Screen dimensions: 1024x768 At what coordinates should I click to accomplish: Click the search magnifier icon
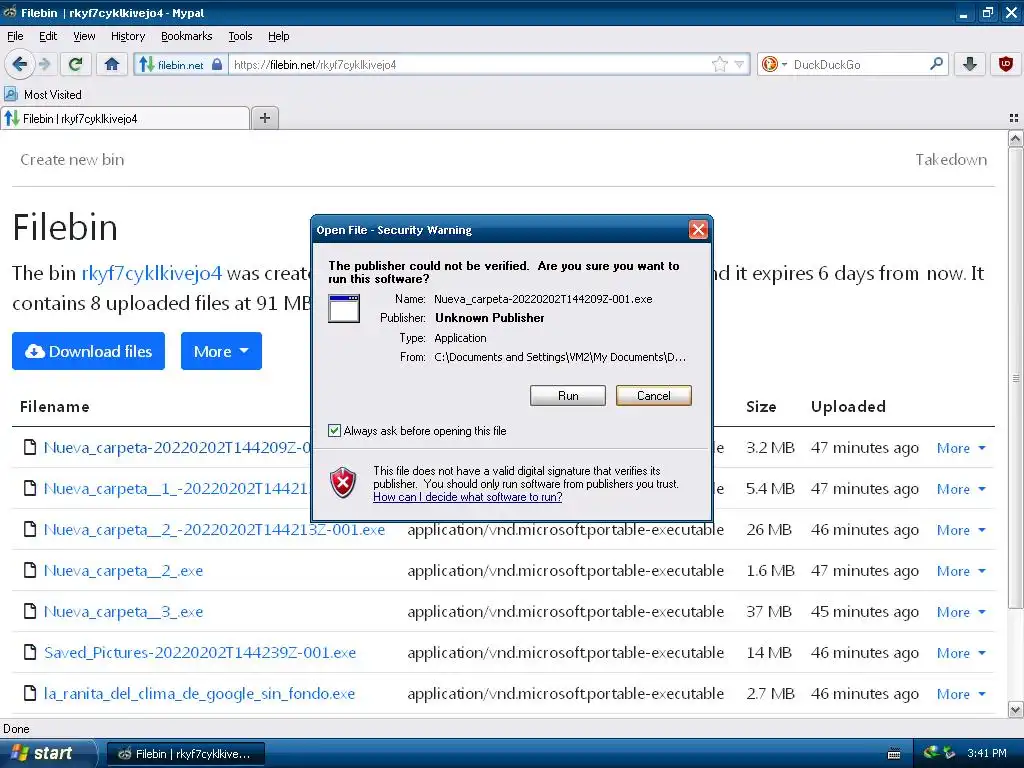pyautogui.click(x=936, y=64)
